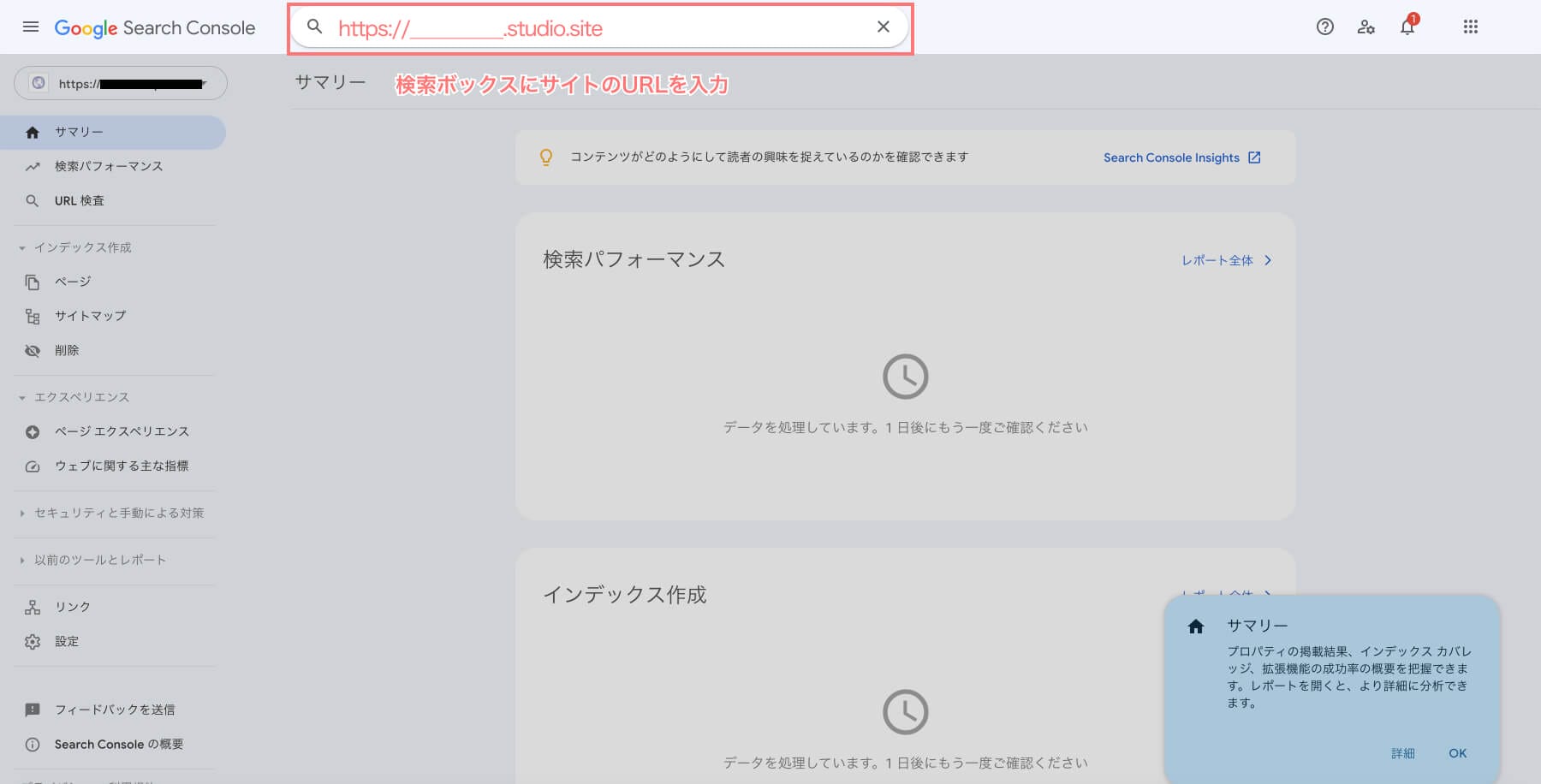Open the property selector dropdown
The height and width of the screenshot is (784, 1541).
point(121,84)
